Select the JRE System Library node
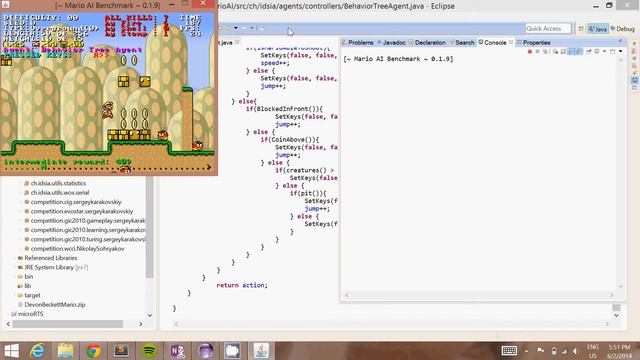This screenshot has width=640, height=360. (56, 267)
